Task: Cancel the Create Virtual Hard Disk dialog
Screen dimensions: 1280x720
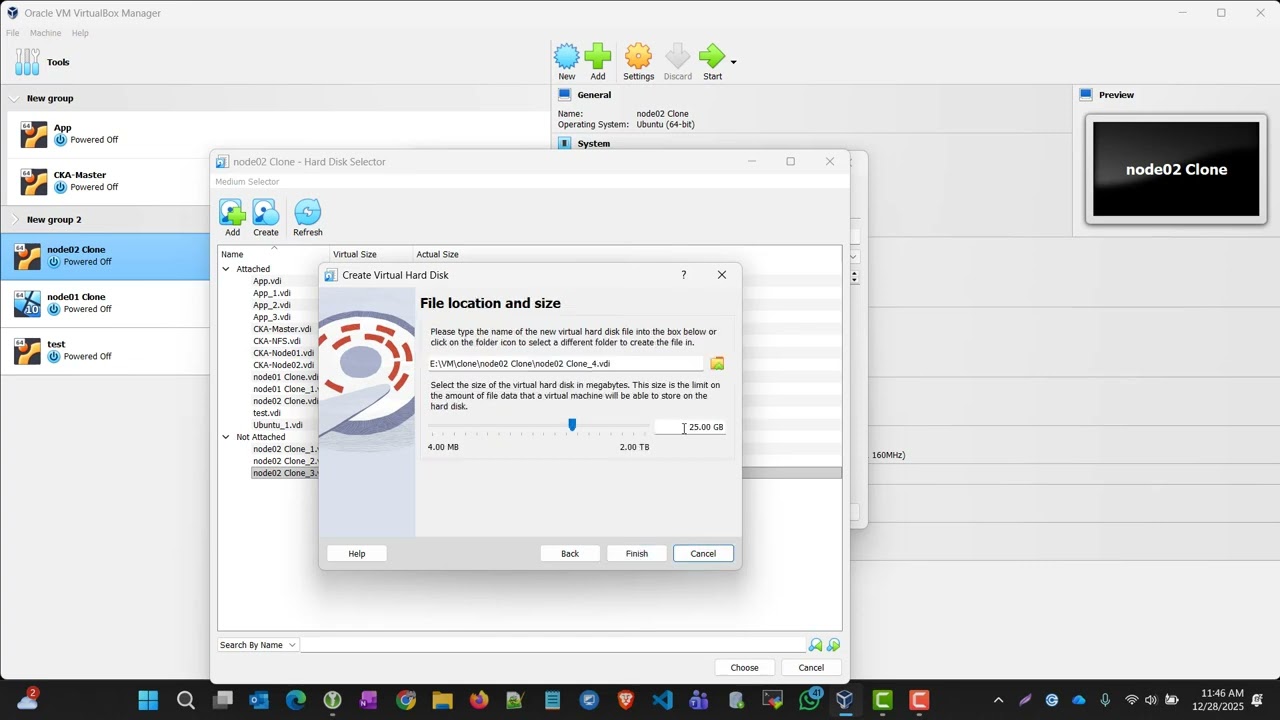Action: [x=703, y=553]
